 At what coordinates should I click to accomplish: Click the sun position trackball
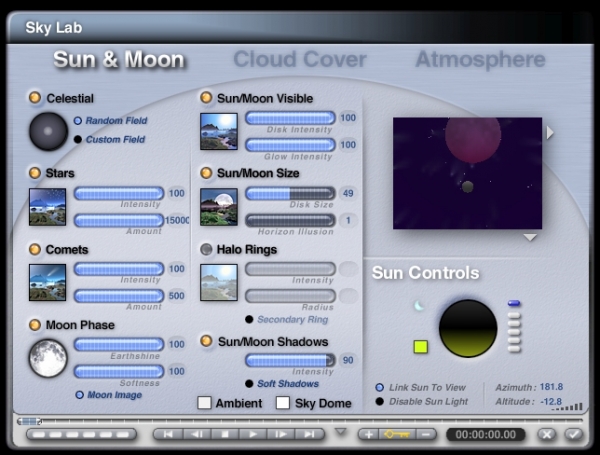(468, 328)
